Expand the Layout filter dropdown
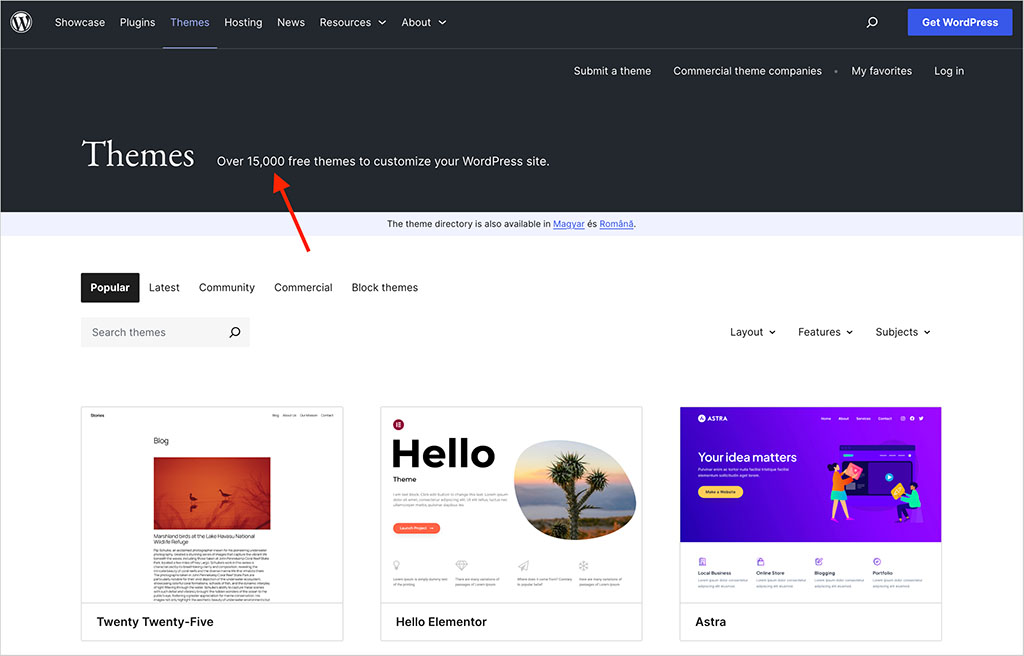This screenshot has width=1024, height=656. pyautogui.click(x=752, y=332)
